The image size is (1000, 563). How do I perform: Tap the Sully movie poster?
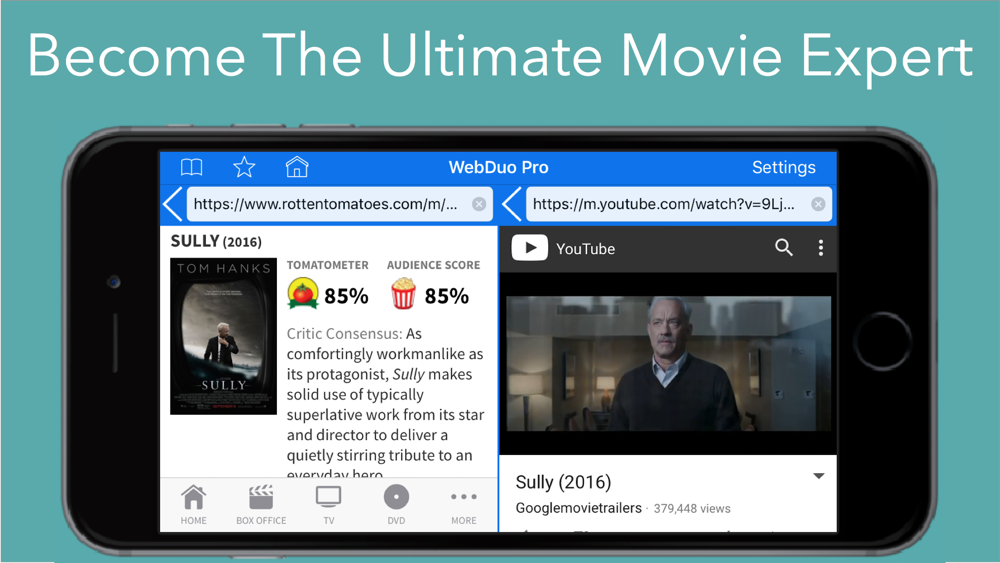(223, 336)
